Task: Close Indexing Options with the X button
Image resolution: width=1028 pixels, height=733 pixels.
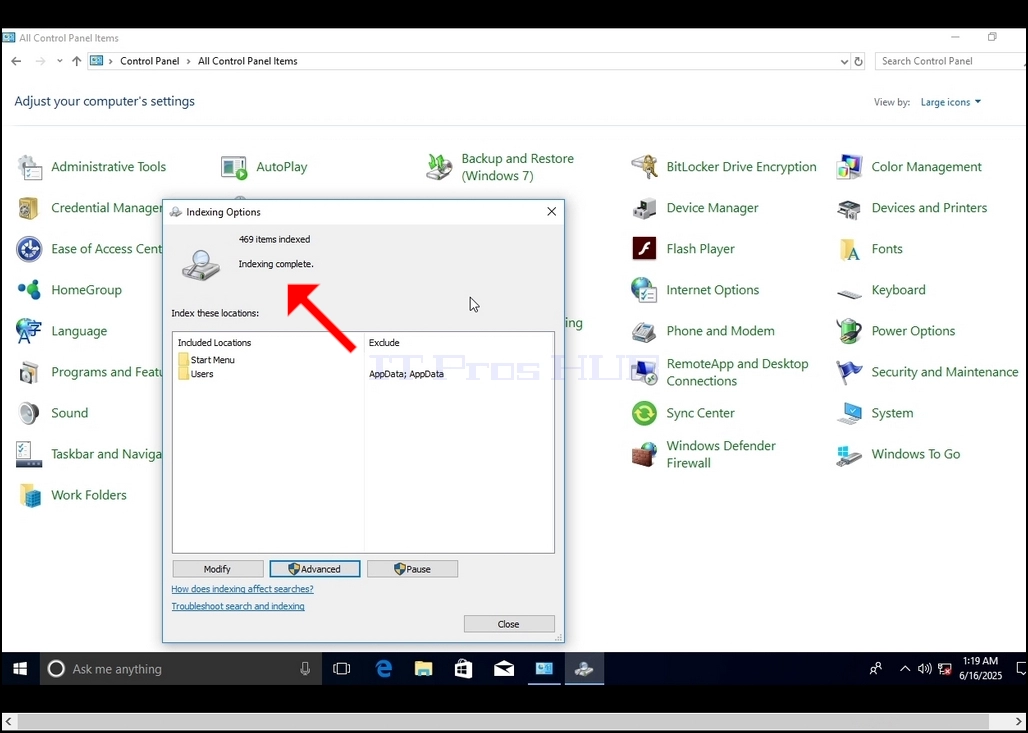Action: pos(551,212)
